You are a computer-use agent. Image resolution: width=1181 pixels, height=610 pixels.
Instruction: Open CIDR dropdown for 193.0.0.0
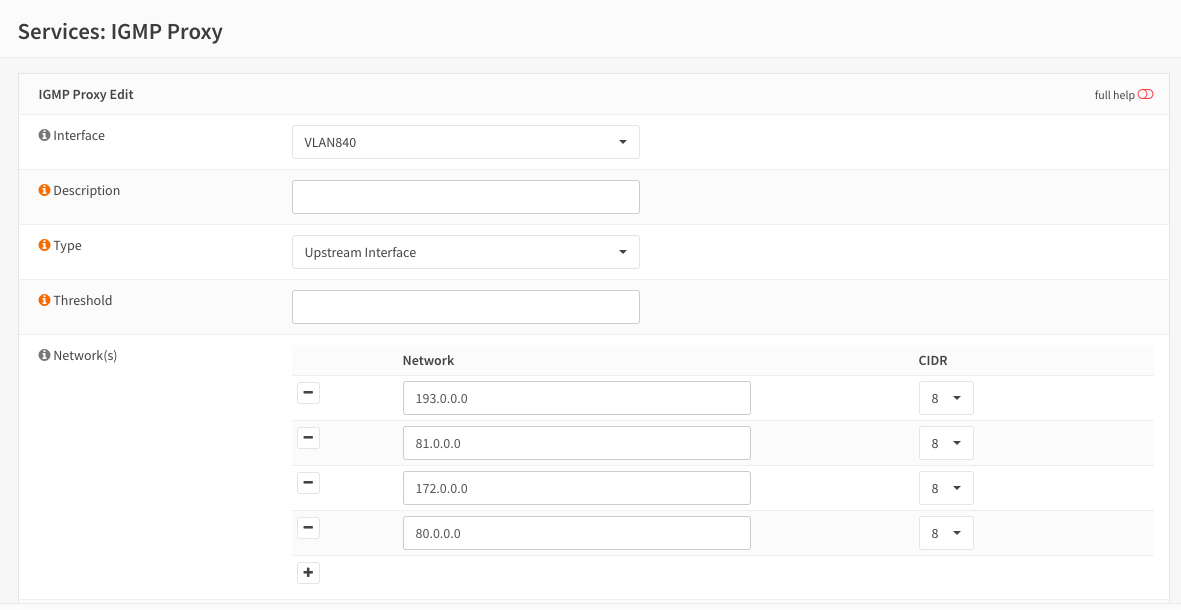pyautogui.click(x=945, y=398)
